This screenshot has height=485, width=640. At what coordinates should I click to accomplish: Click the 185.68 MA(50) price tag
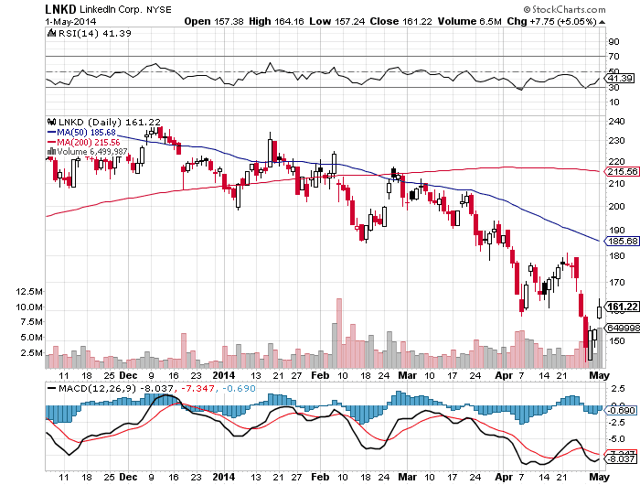622,241
